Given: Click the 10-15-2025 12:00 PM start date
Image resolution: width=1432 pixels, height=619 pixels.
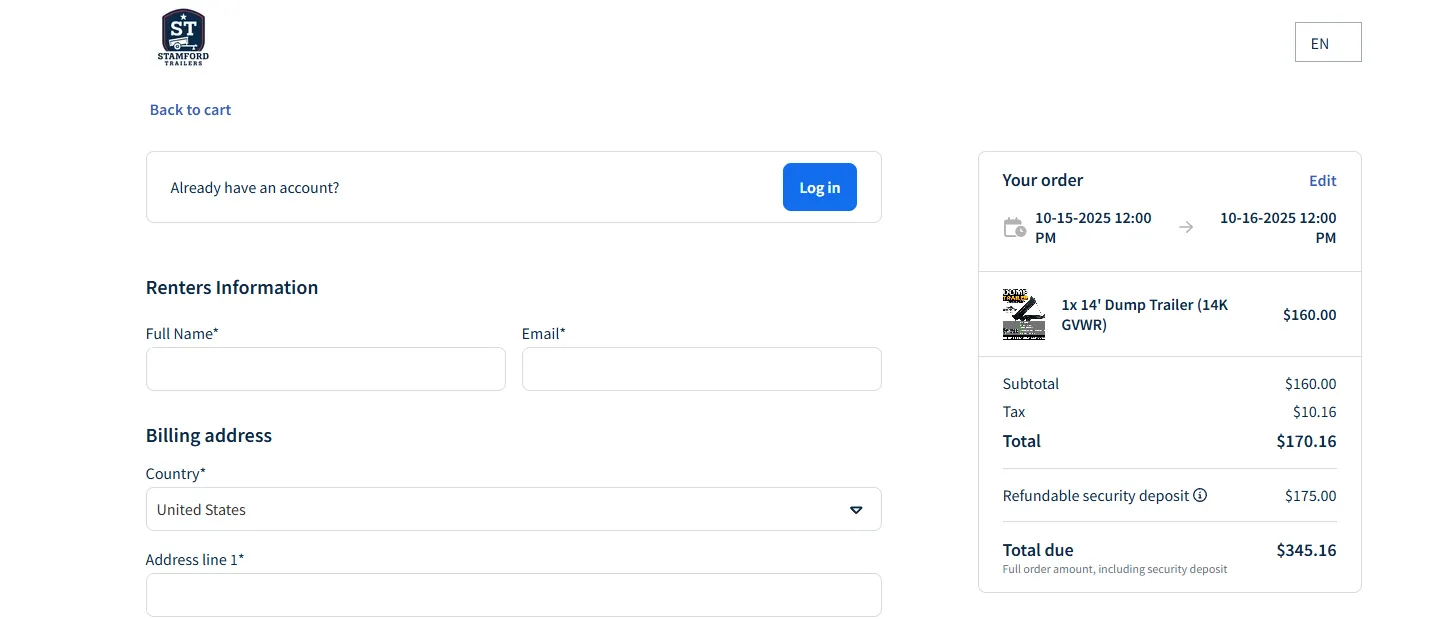Looking at the screenshot, I should click(1092, 227).
